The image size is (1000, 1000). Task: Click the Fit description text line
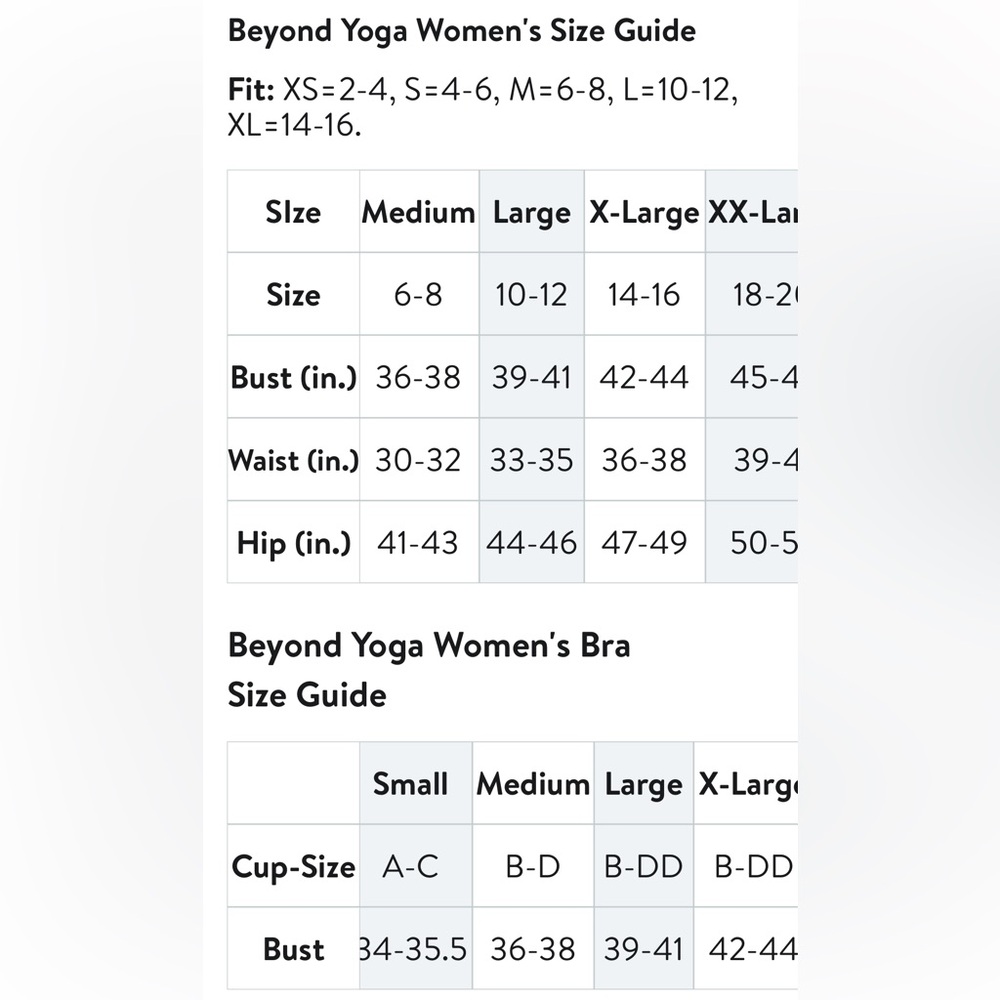click(483, 107)
